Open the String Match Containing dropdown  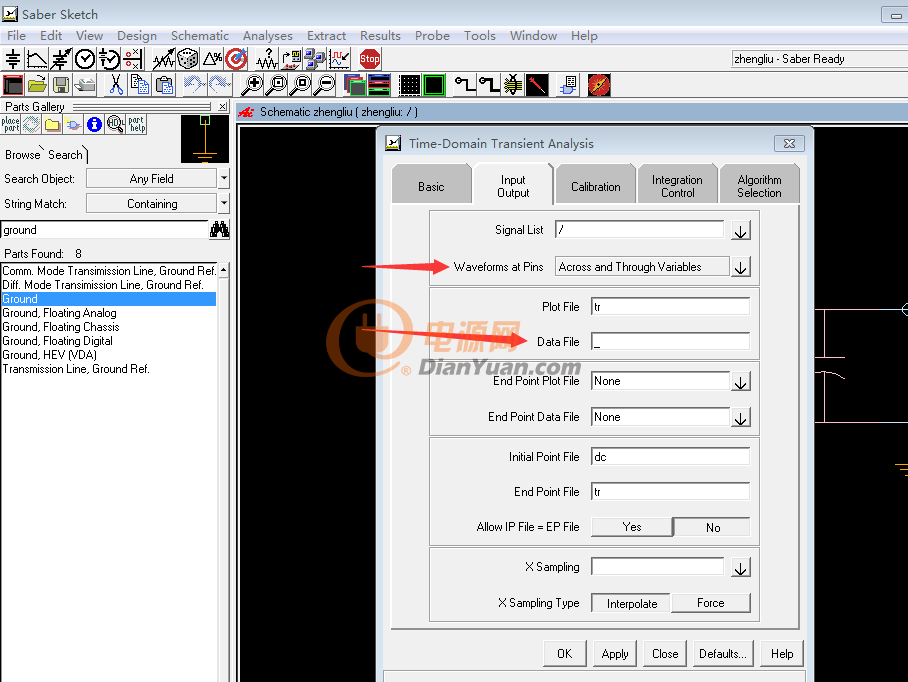[x=224, y=203]
